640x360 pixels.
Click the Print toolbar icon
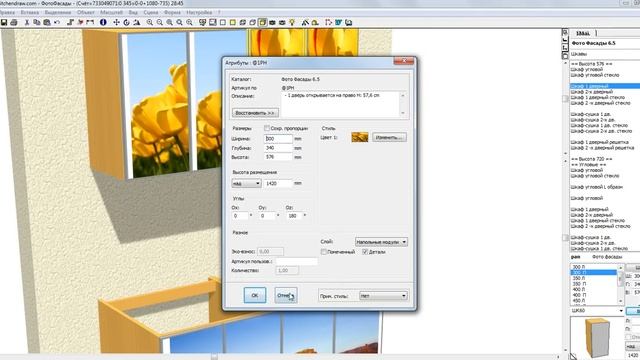(14, 22)
